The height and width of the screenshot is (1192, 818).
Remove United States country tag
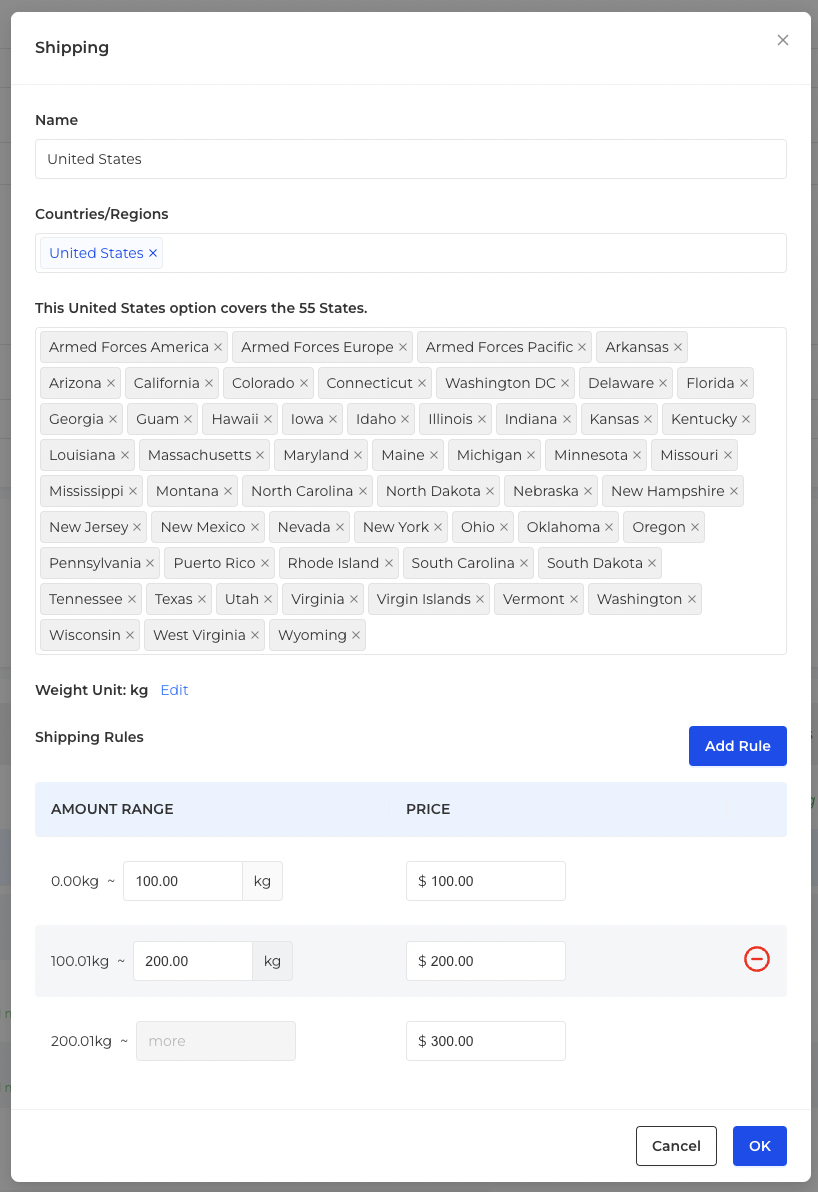pyautogui.click(x=153, y=253)
